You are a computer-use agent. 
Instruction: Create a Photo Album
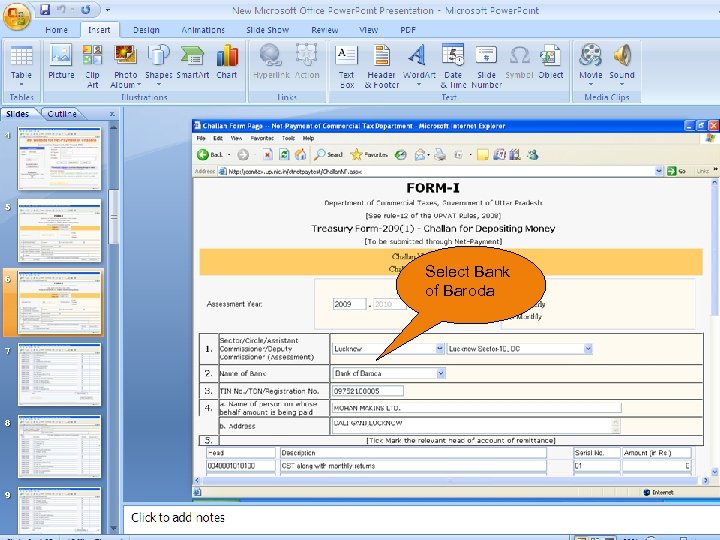(125, 66)
